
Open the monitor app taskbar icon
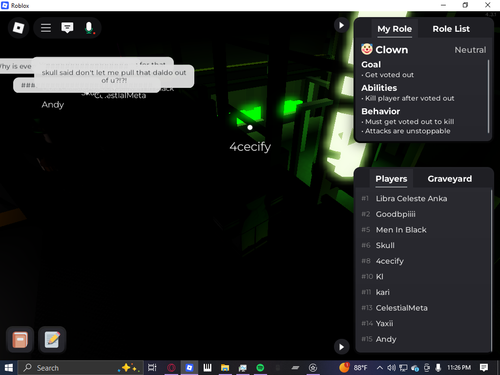pyautogui.click(x=243, y=368)
